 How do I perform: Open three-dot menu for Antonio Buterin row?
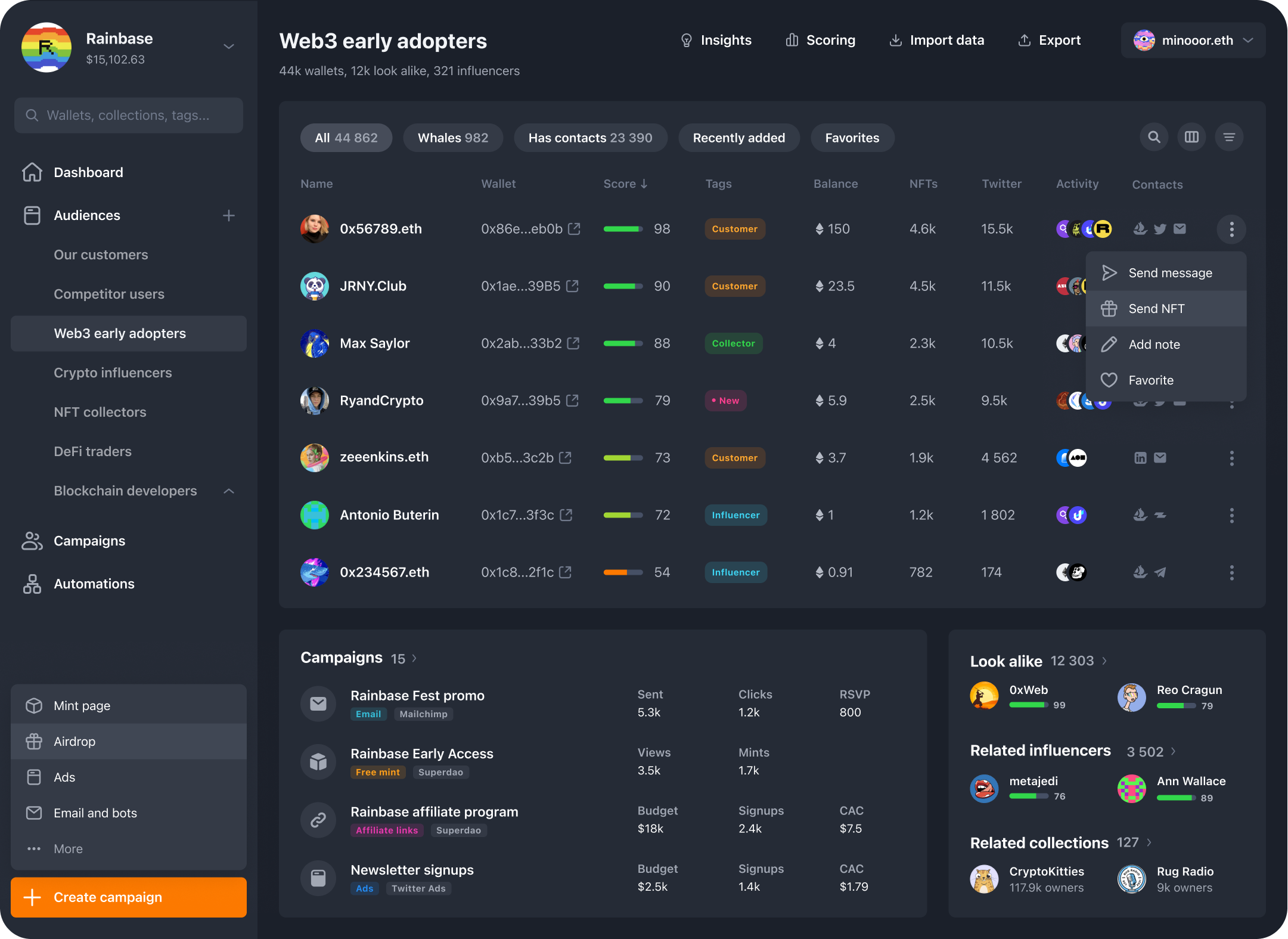[1231, 515]
